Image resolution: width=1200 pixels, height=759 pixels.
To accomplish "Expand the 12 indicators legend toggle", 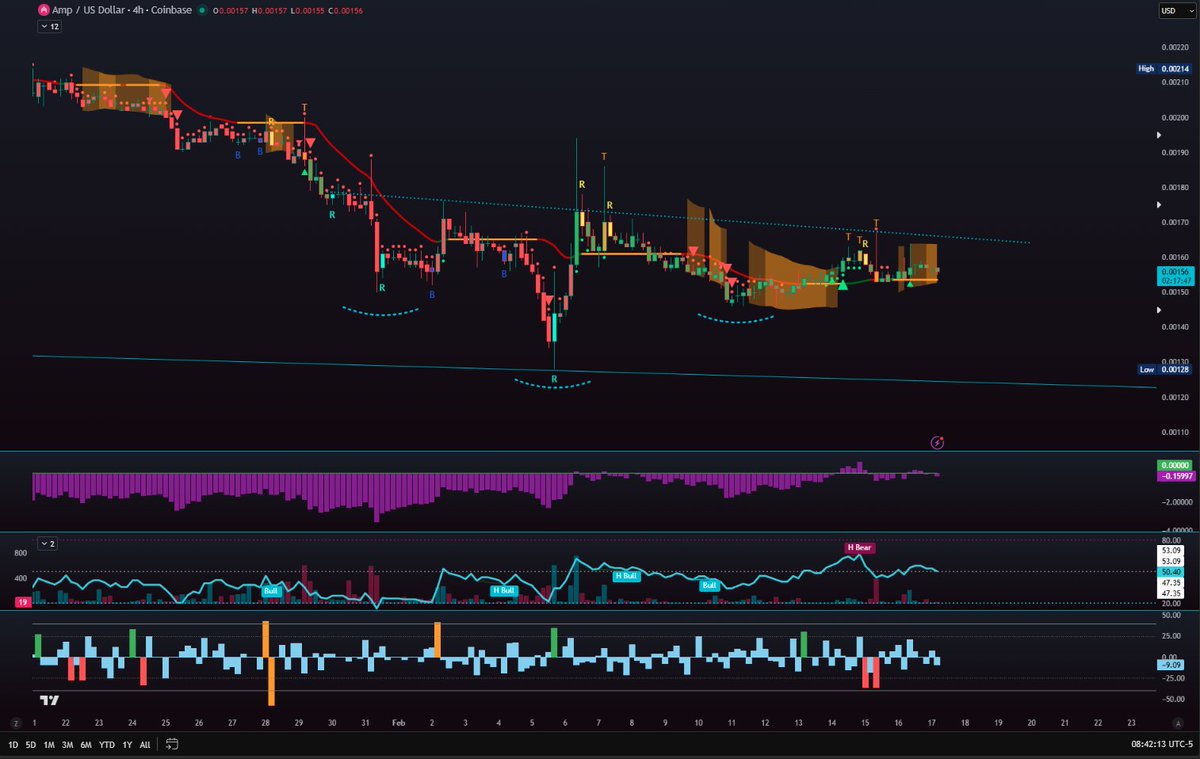I will click(x=49, y=27).
